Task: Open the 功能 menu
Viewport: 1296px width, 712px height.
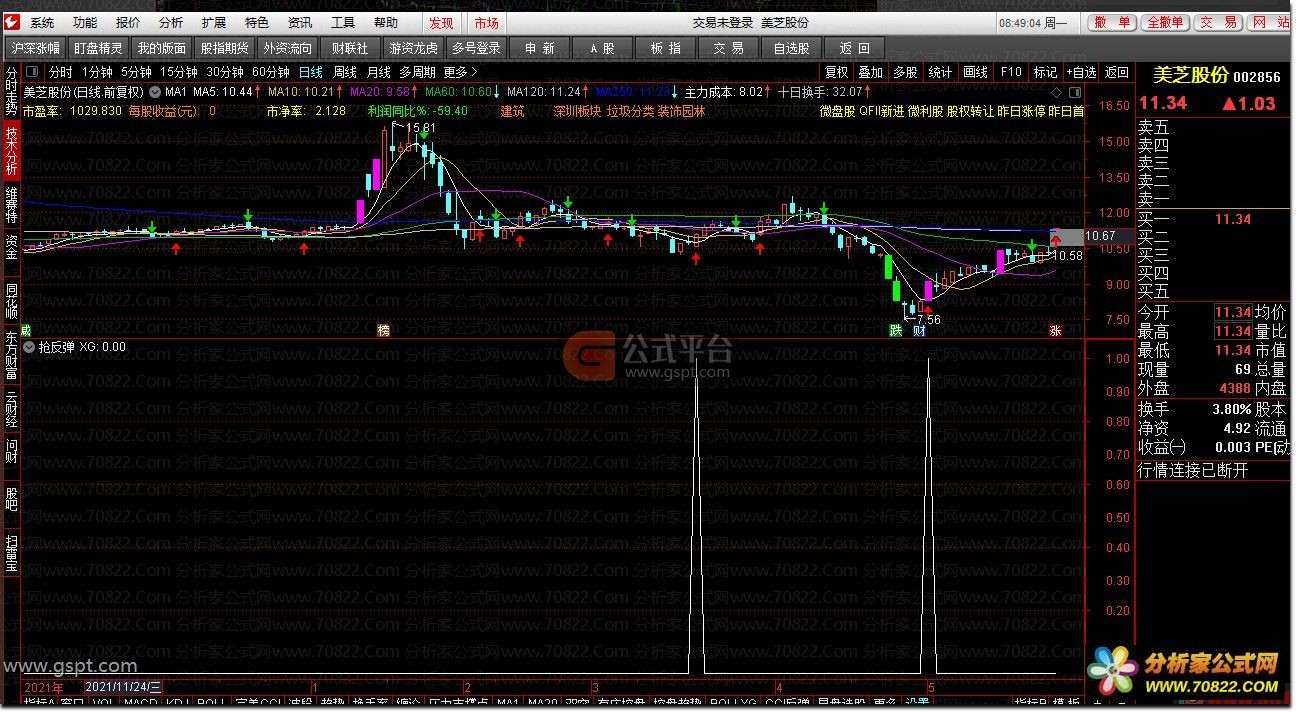Action: coord(85,22)
